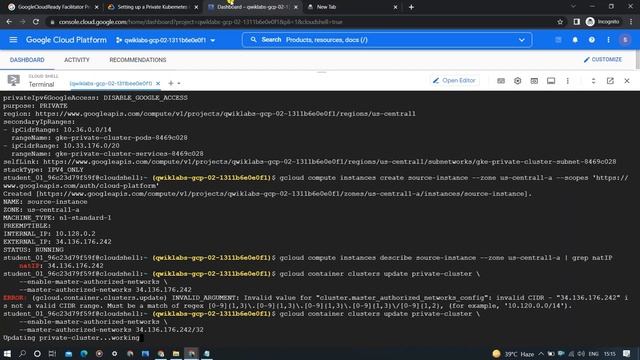This screenshot has height=360, width=640.
Task: Switch to the DASHBOARD tab
Action: point(27,60)
